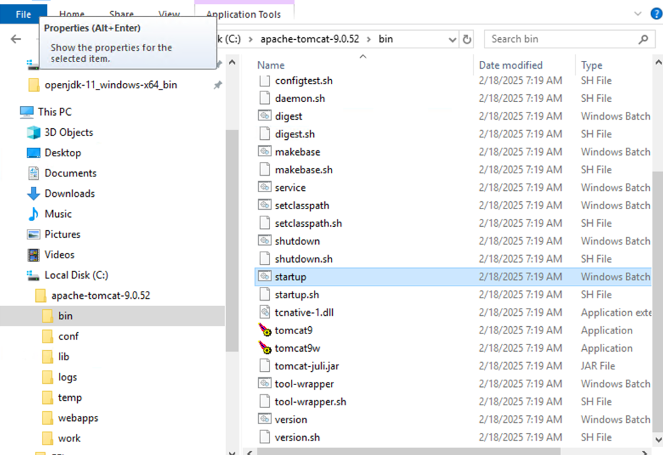This screenshot has height=456, width=664.
Task: Select the configtest.sh file icon
Action: click(265, 80)
